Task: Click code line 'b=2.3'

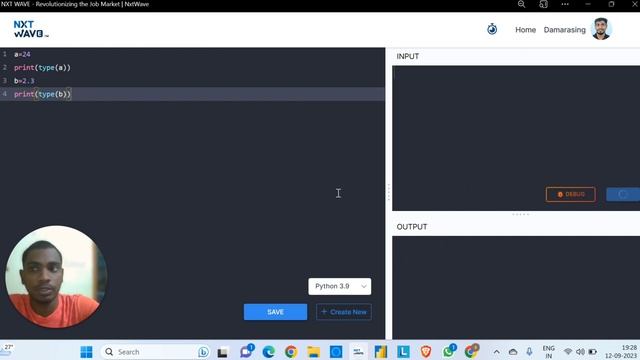Action: click(x=24, y=81)
